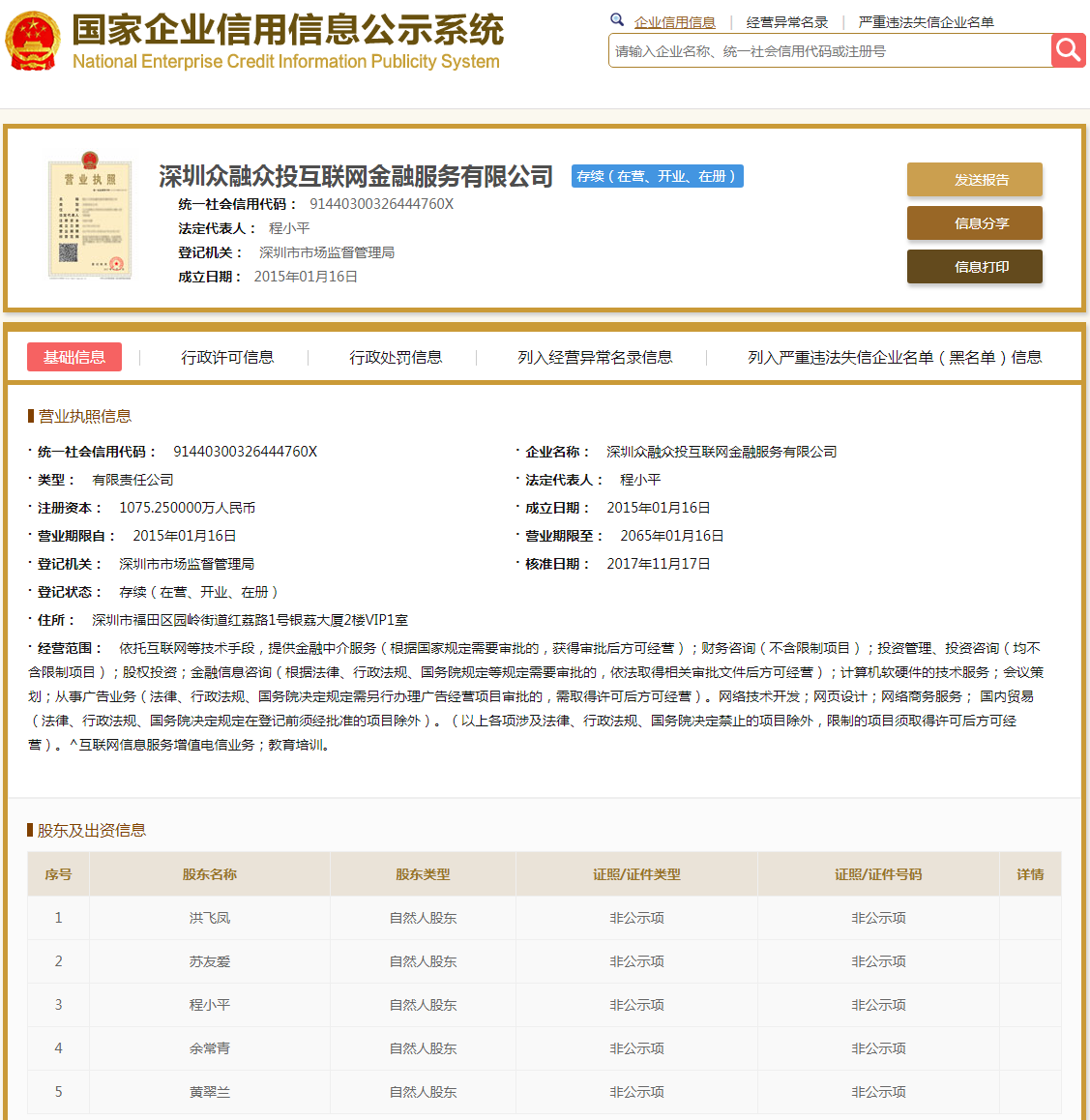Click the 详情 cell for shareholder 洪飞凤
The image size is (1090, 1120).
(1029, 917)
